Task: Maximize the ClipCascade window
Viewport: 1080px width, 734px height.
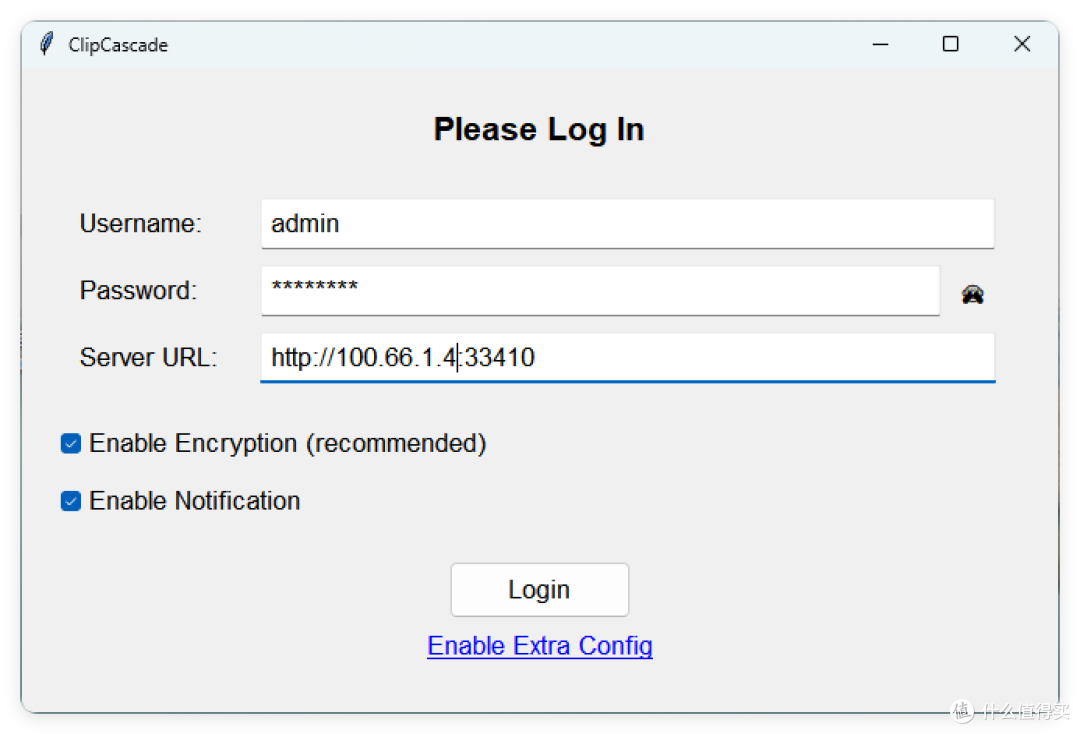Action: (951, 44)
